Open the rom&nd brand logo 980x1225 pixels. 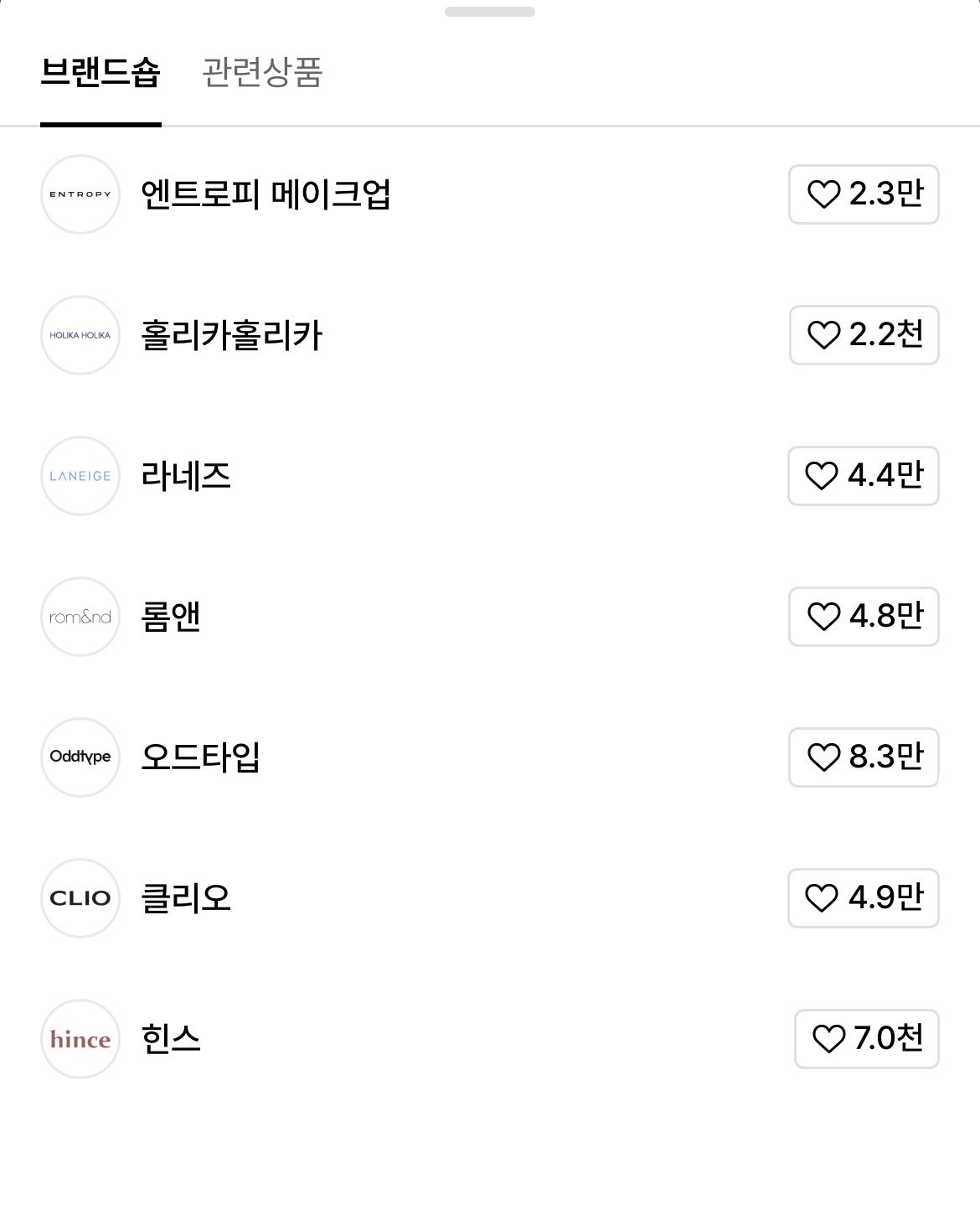(x=80, y=617)
